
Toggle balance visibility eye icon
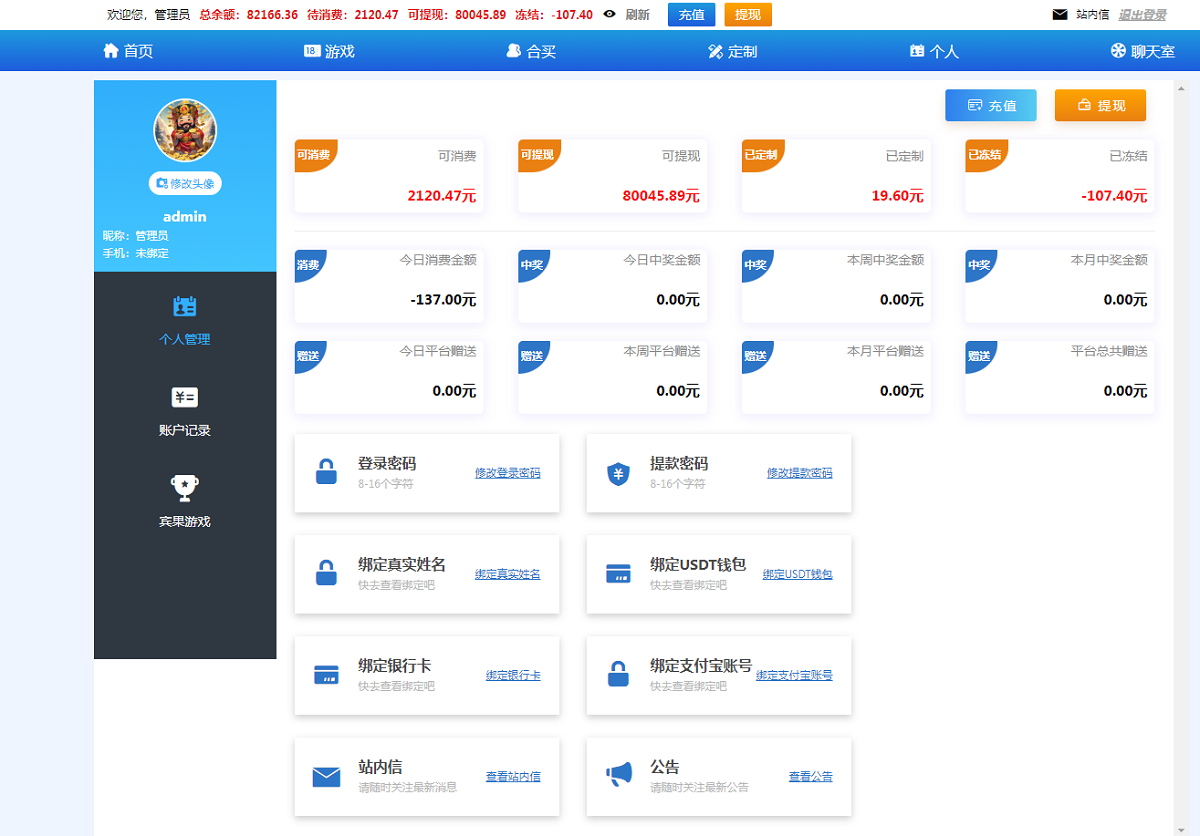tap(609, 15)
